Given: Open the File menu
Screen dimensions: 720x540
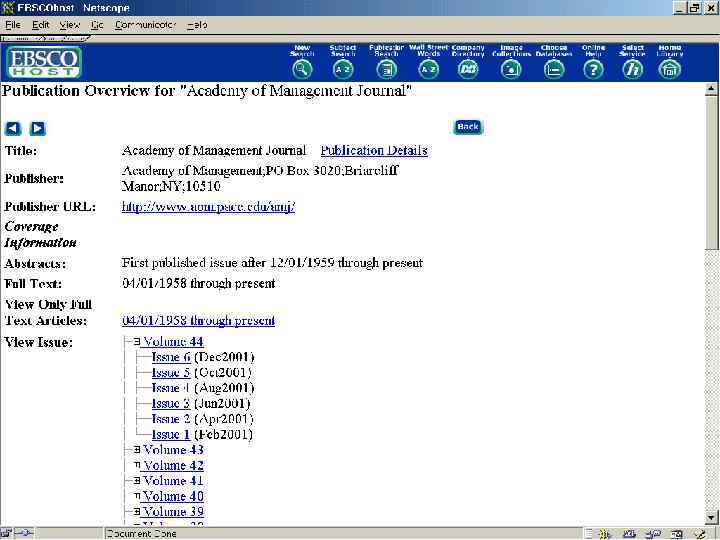Looking at the screenshot, I should pyautogui.click(x=13, y=25).
